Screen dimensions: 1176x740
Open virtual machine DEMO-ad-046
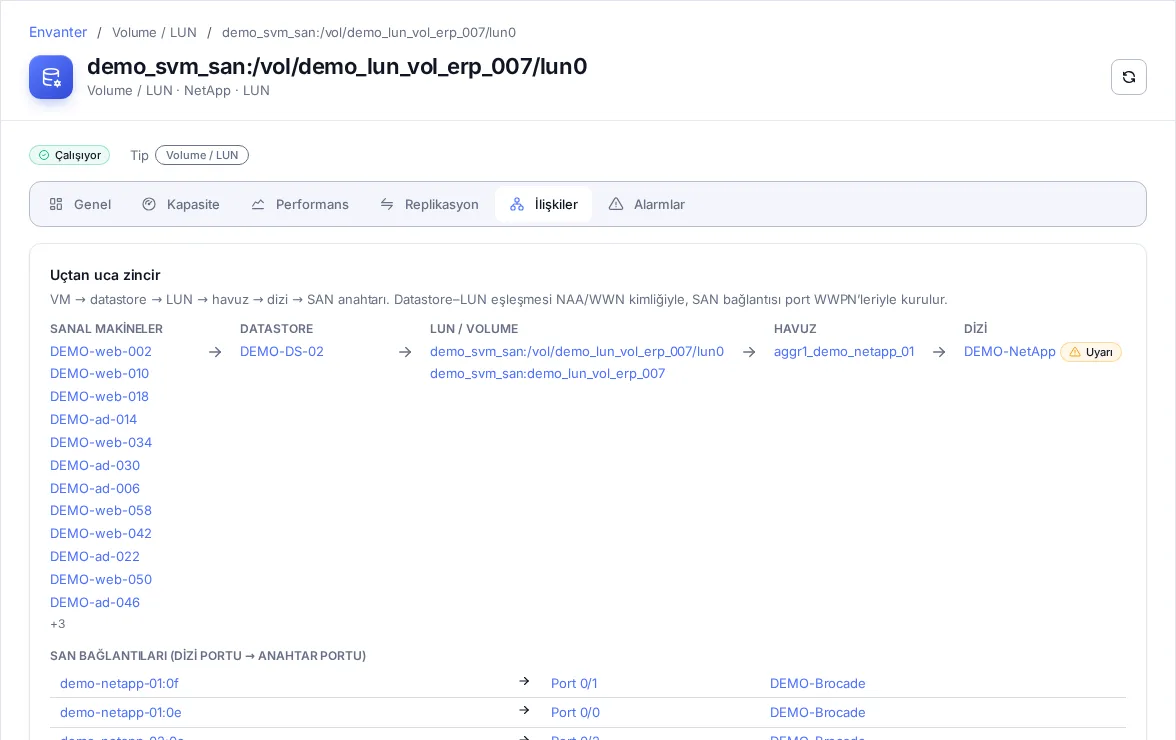tap(94, 603)
